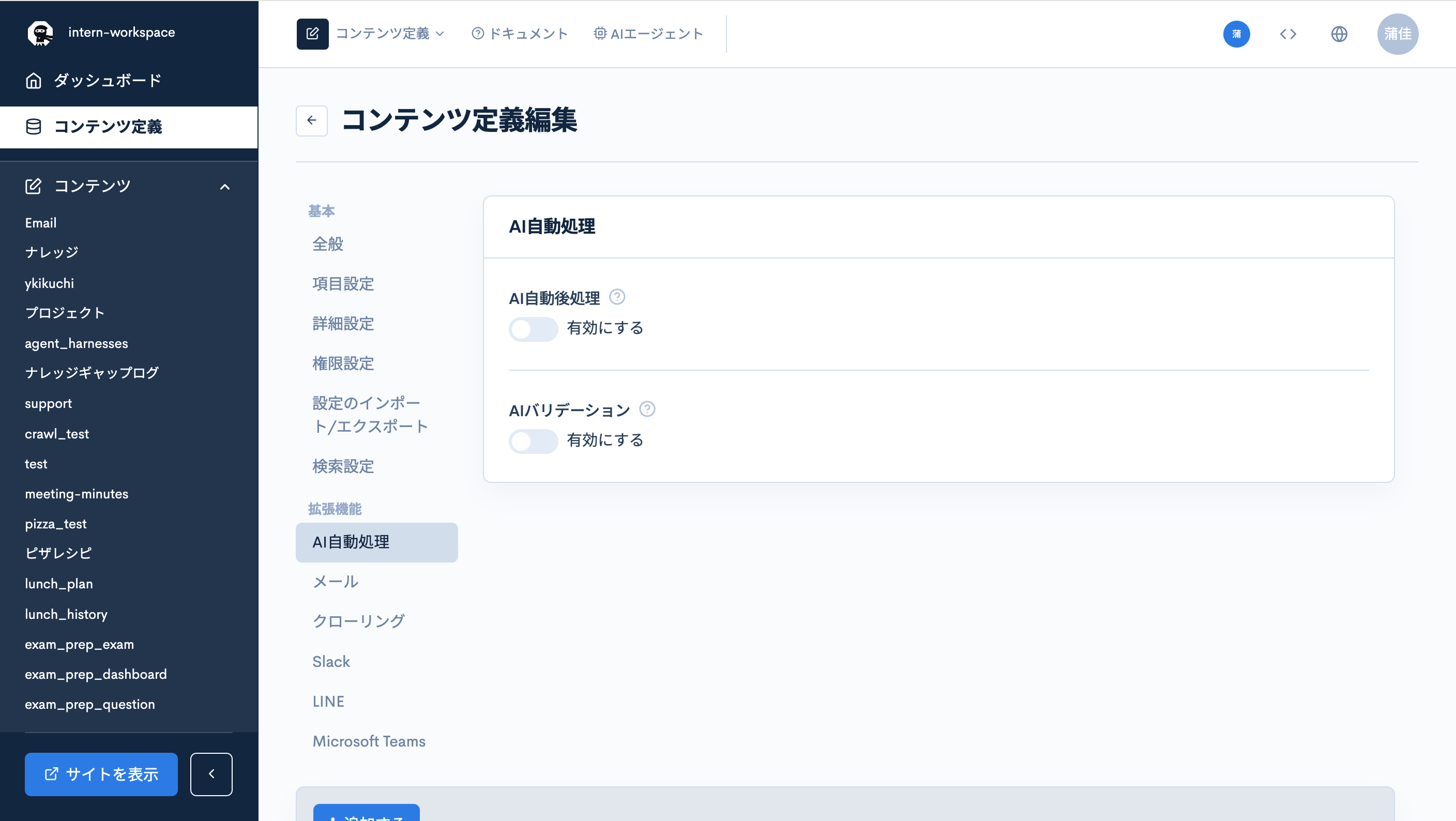Open the test content item
This screenshot has height=821, width=1456.
tap(36, 464)
